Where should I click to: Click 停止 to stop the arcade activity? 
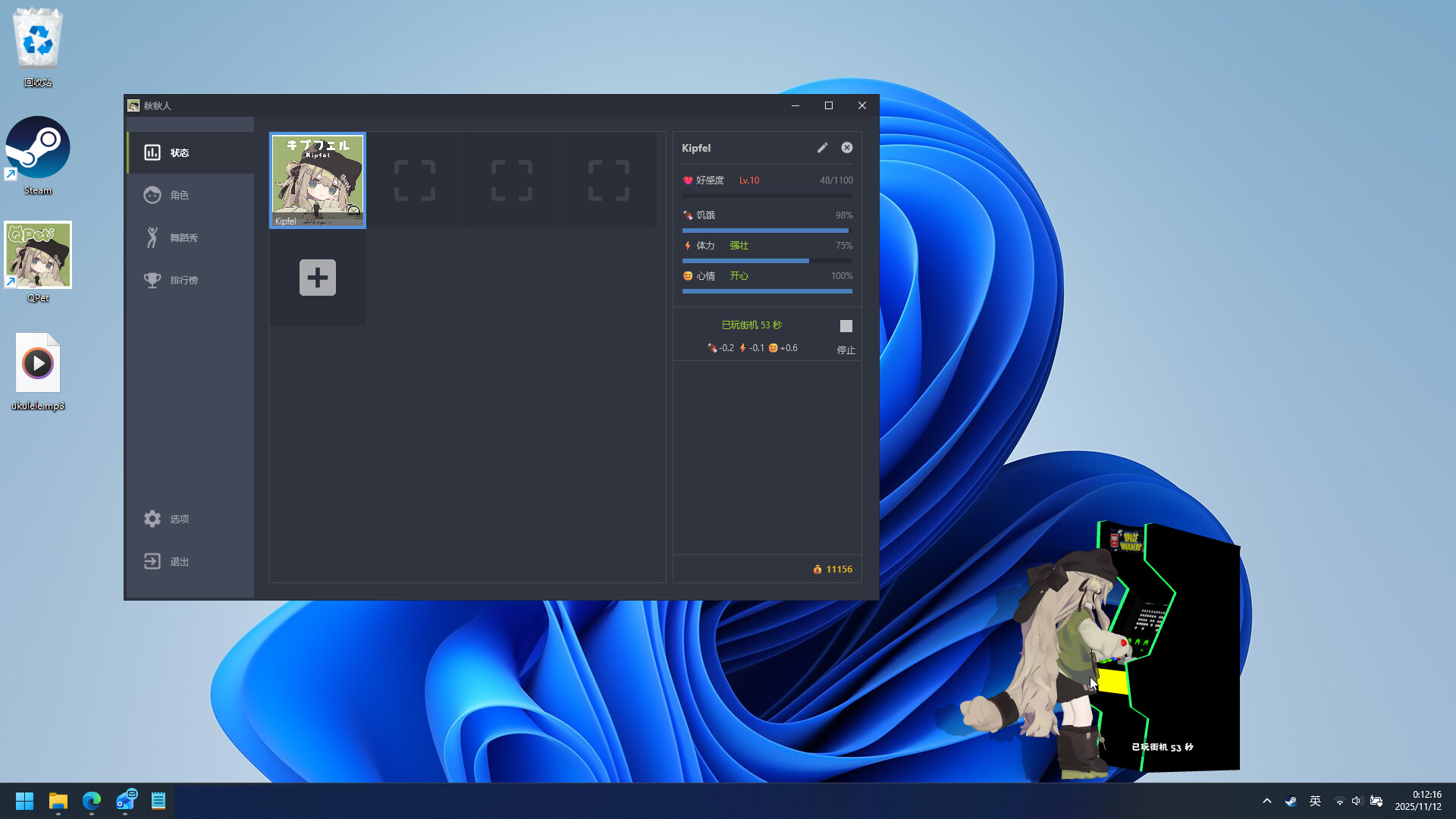846,350
